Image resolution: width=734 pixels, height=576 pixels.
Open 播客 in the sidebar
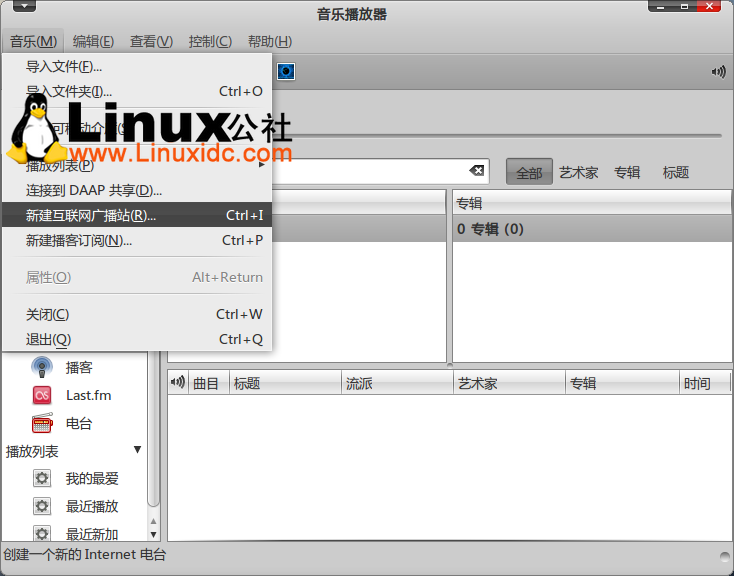79,368
